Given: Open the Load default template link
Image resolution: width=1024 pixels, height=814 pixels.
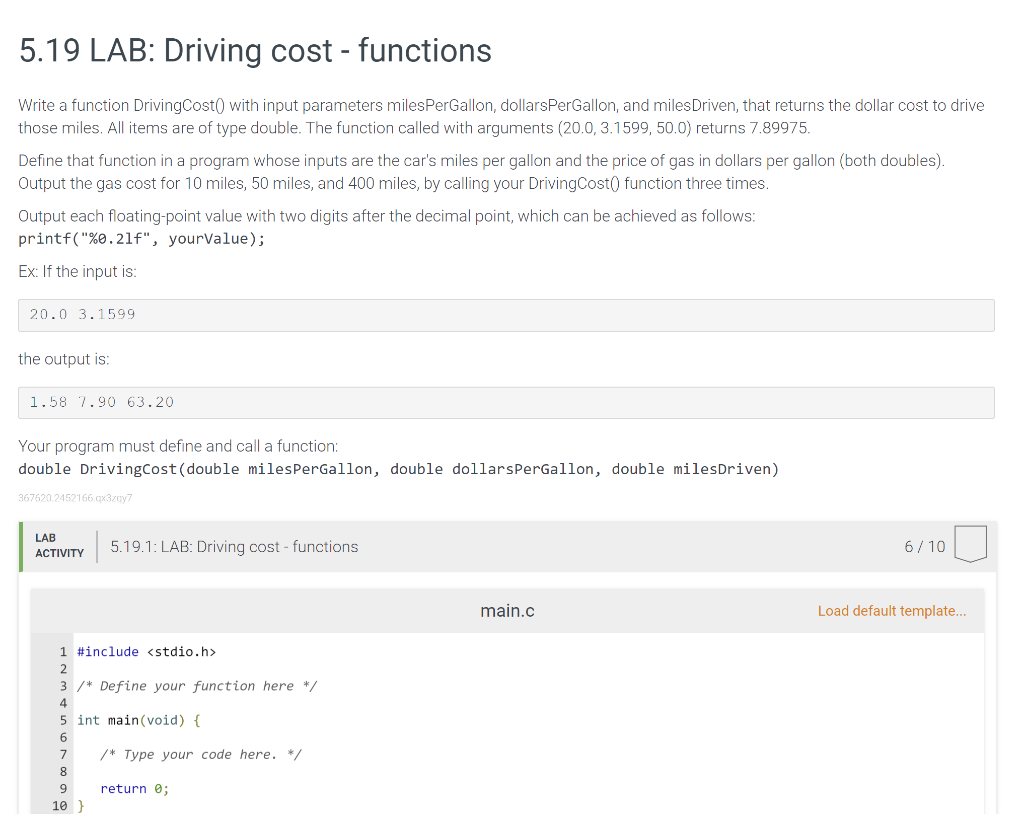Looking at the screenshot, I should pos(891,610).
